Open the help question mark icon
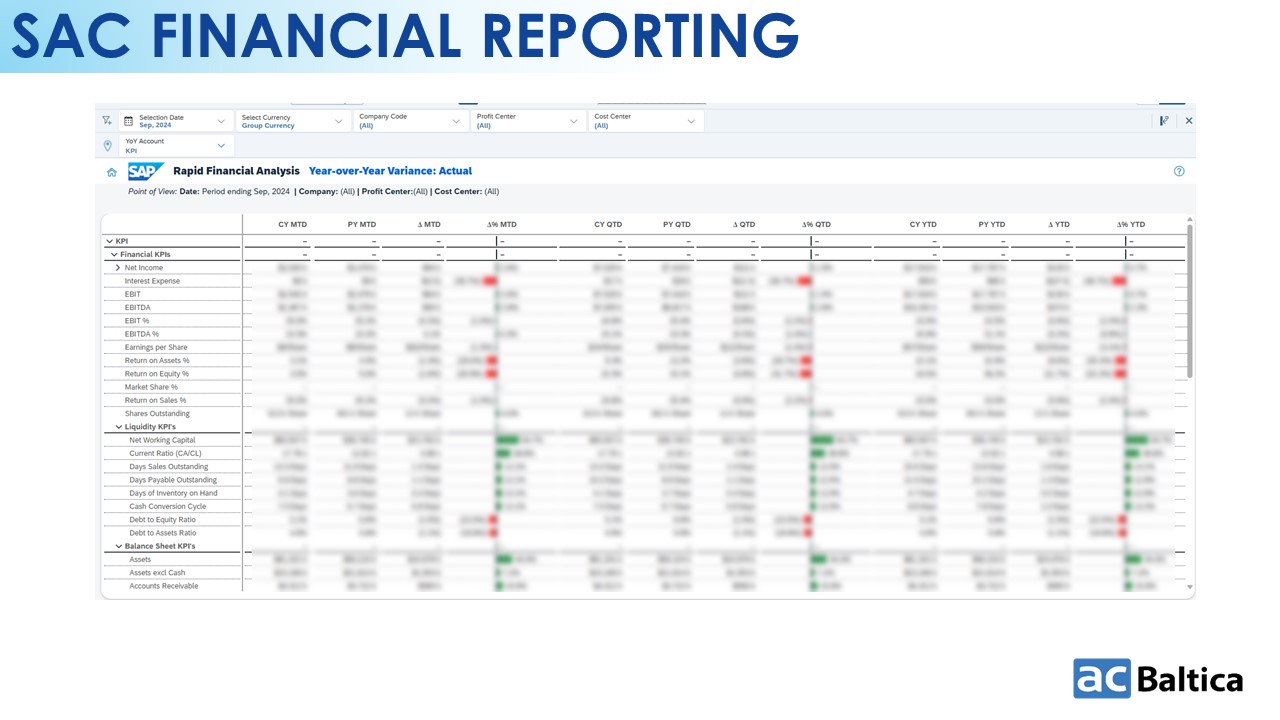The width and height of the screenshot is (1280, 720). (1179, 171)
